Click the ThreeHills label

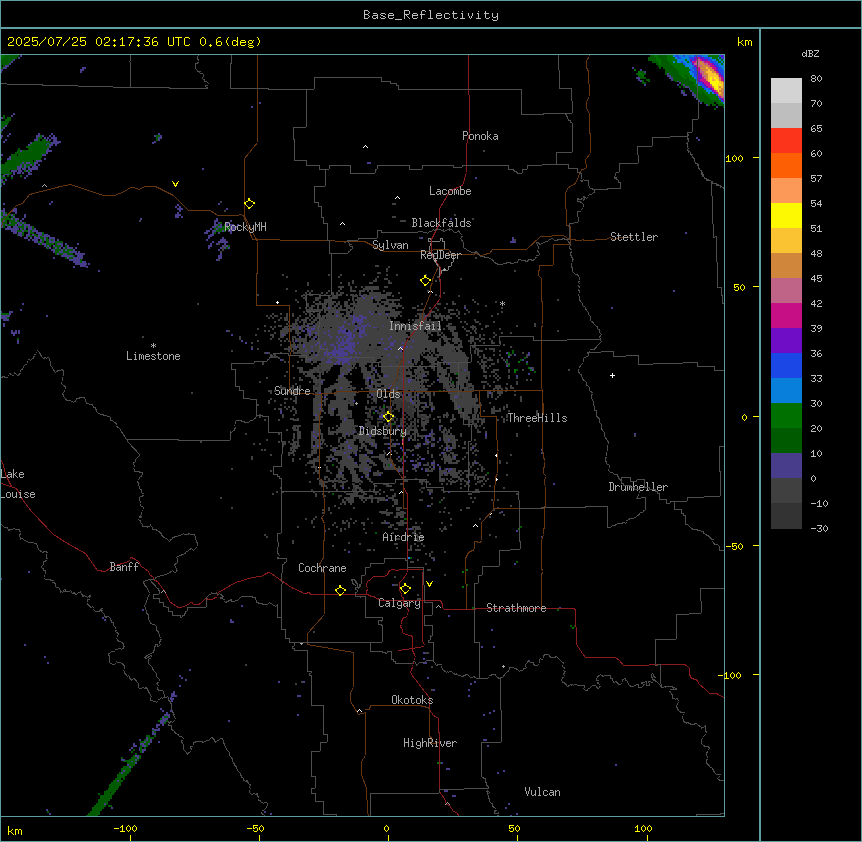537,418
